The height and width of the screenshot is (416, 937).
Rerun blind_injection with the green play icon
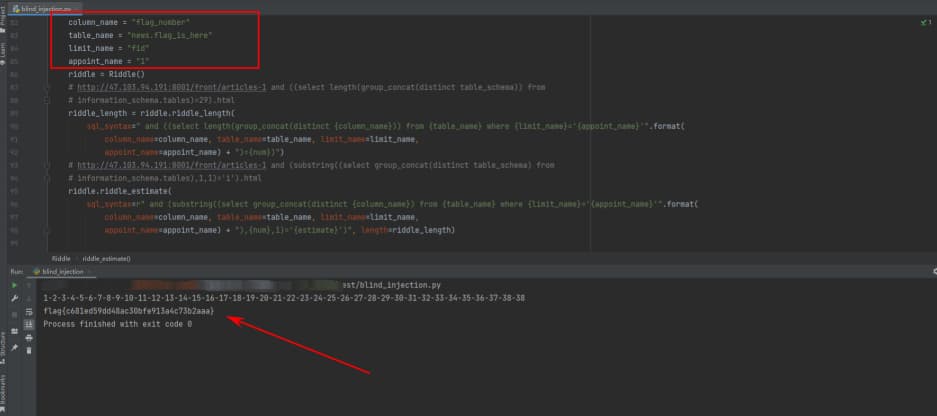[14, 285]
